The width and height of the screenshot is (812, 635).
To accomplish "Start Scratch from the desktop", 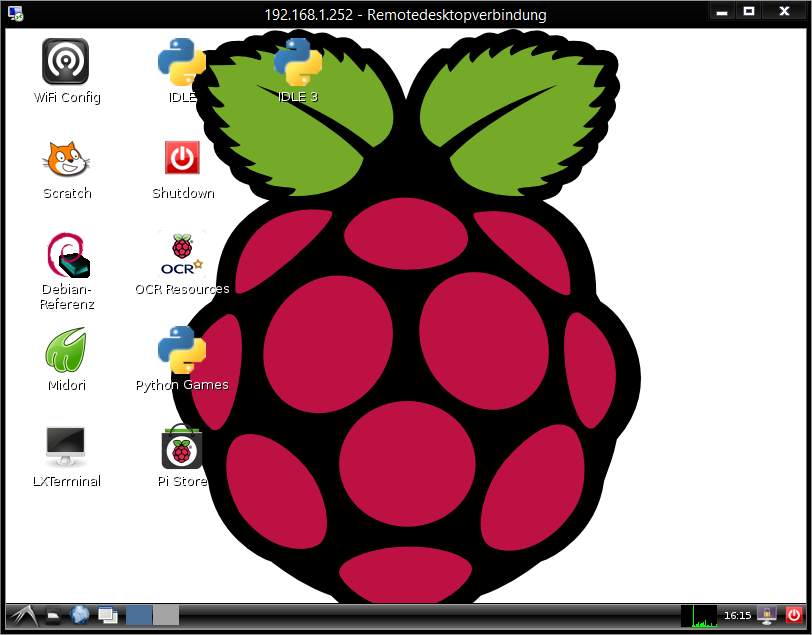I will pos(66,158).
